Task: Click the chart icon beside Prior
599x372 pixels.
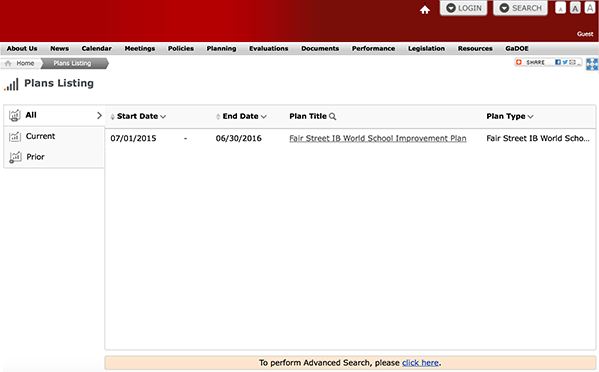Action: [x=15, y=157]
